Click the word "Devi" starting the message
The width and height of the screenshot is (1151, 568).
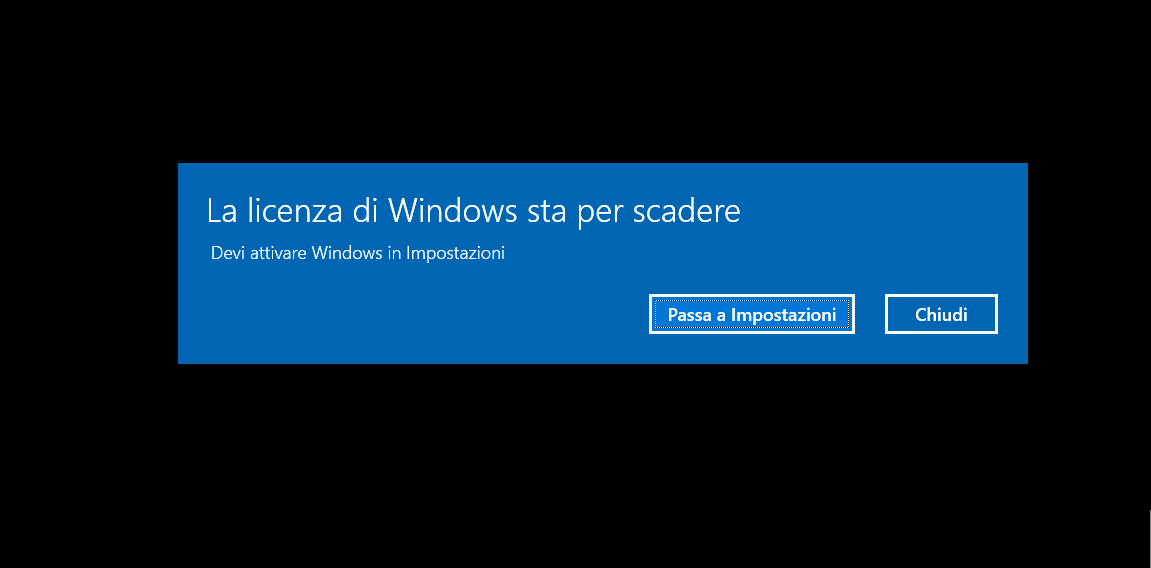225,253
